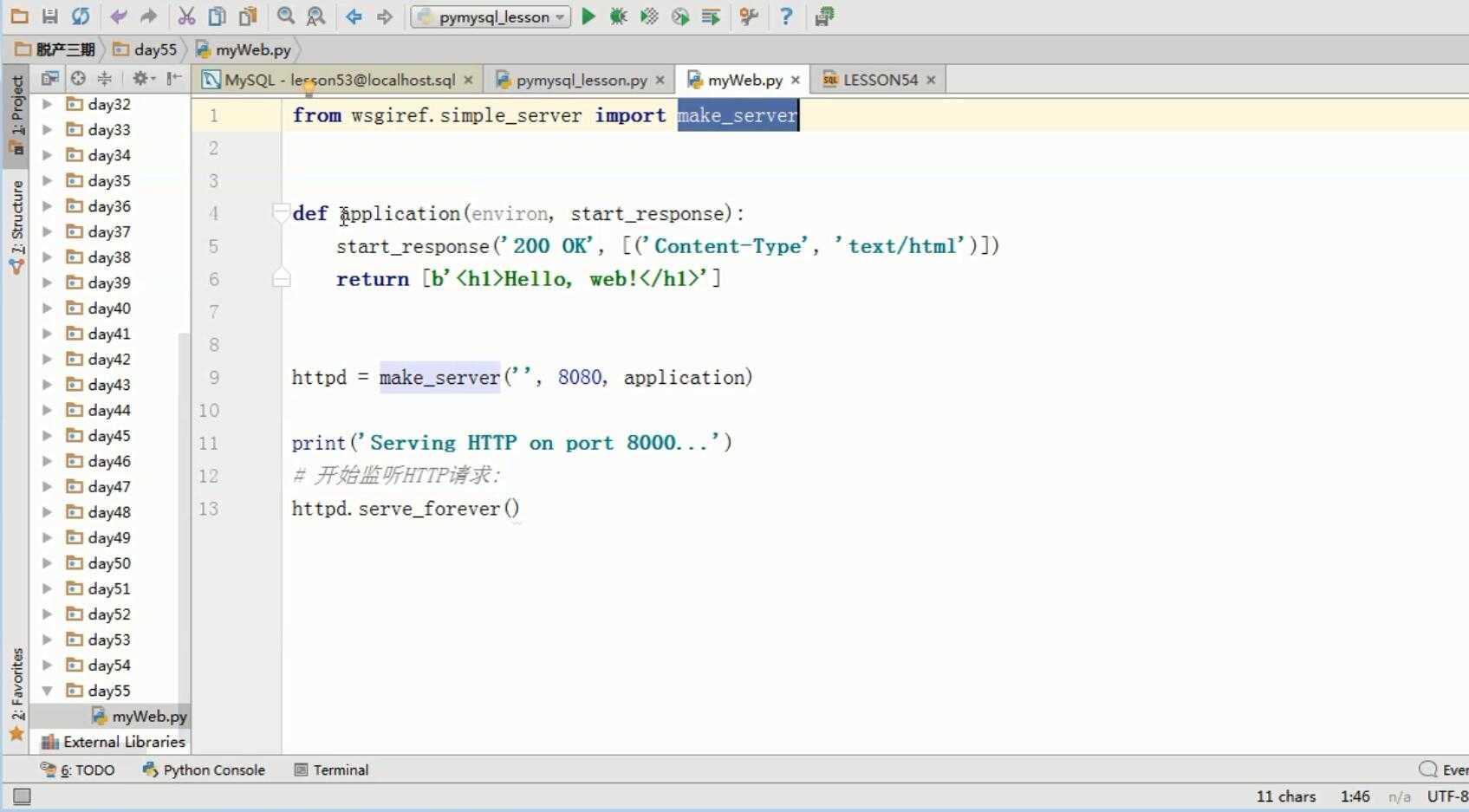This screenshot has height=812, width=1469.
Task: Click the tool windows toggle icon bottom-left
Action: point(22,796)
